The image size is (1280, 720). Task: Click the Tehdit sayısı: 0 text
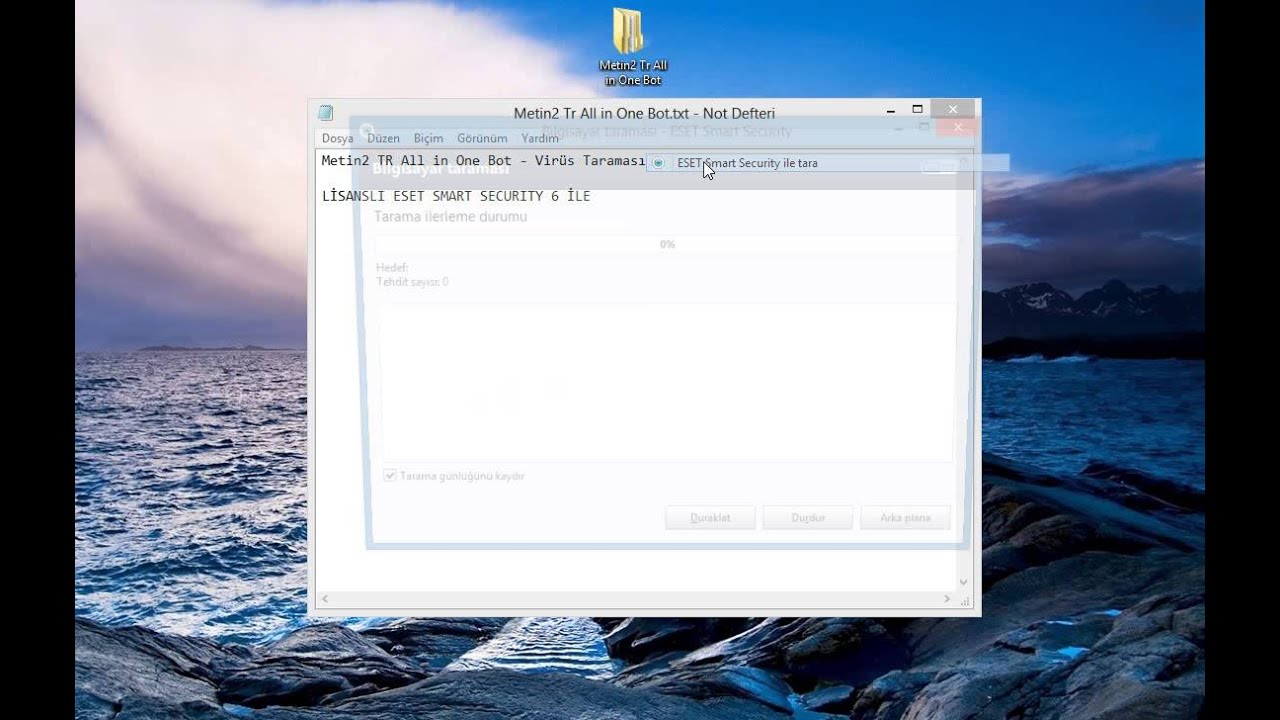click(412, 282)
